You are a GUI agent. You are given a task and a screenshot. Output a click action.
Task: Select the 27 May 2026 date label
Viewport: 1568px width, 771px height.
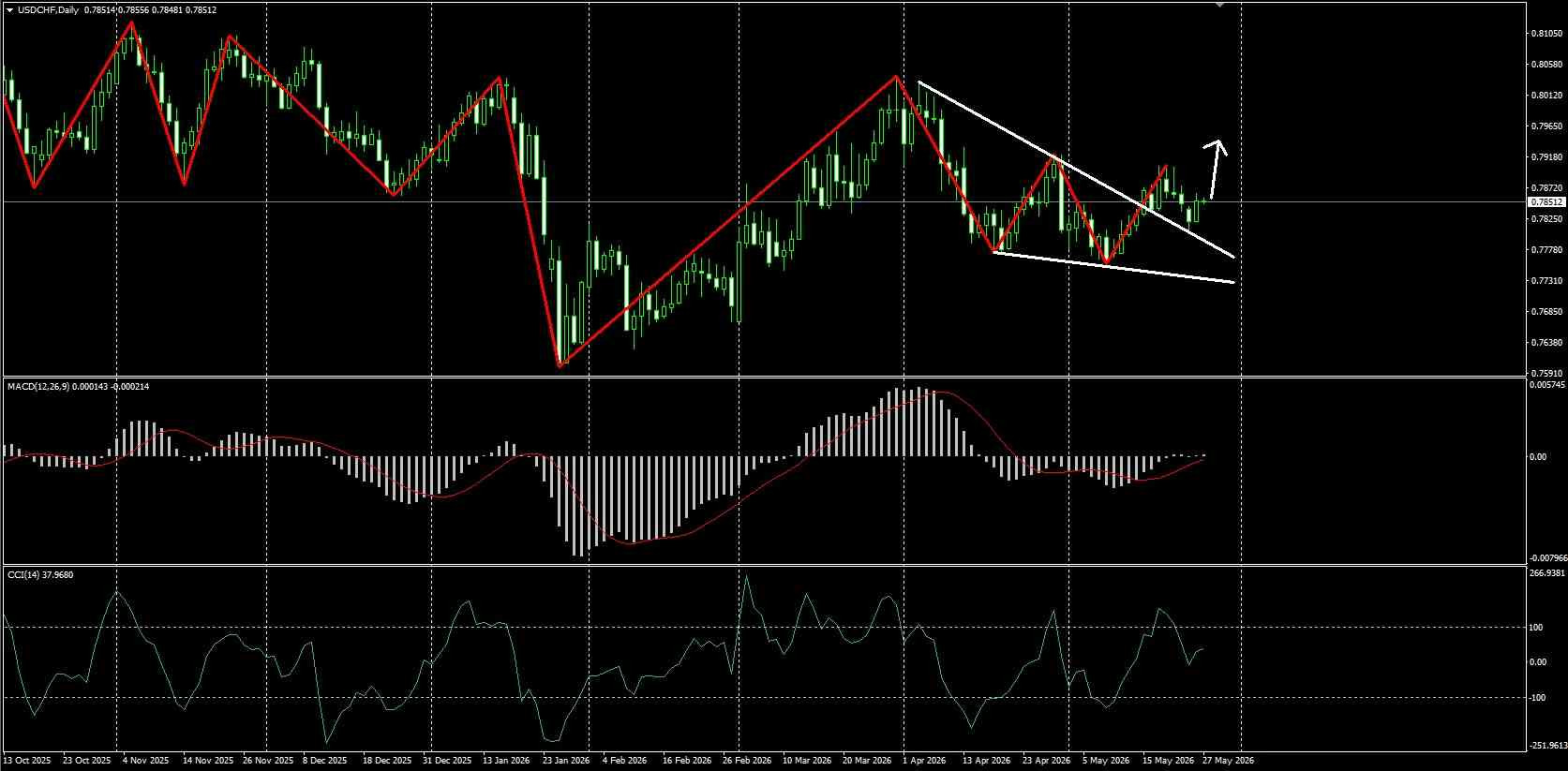pos(1228,761)
